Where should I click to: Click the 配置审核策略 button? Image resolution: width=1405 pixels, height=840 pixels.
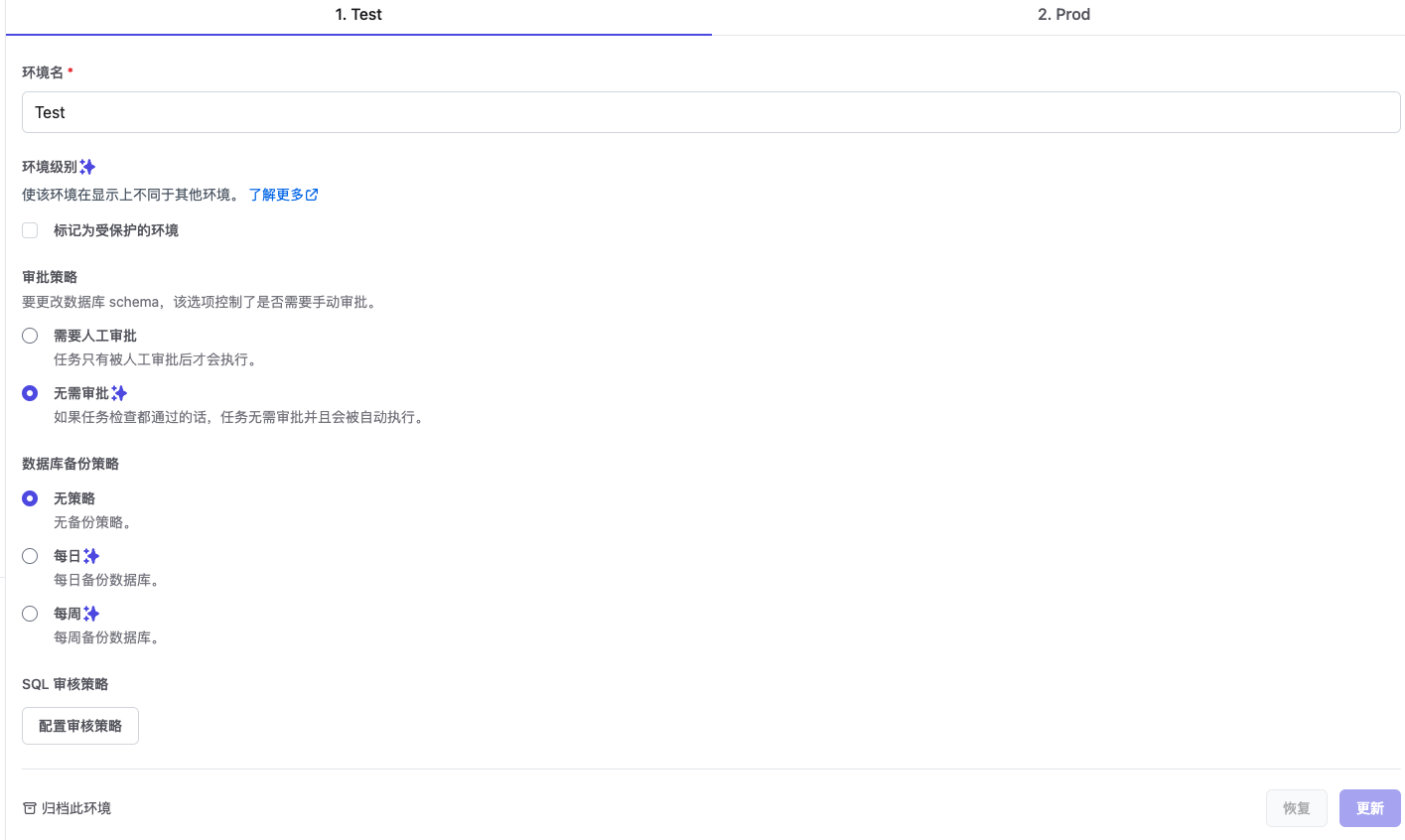click(80, 726)
